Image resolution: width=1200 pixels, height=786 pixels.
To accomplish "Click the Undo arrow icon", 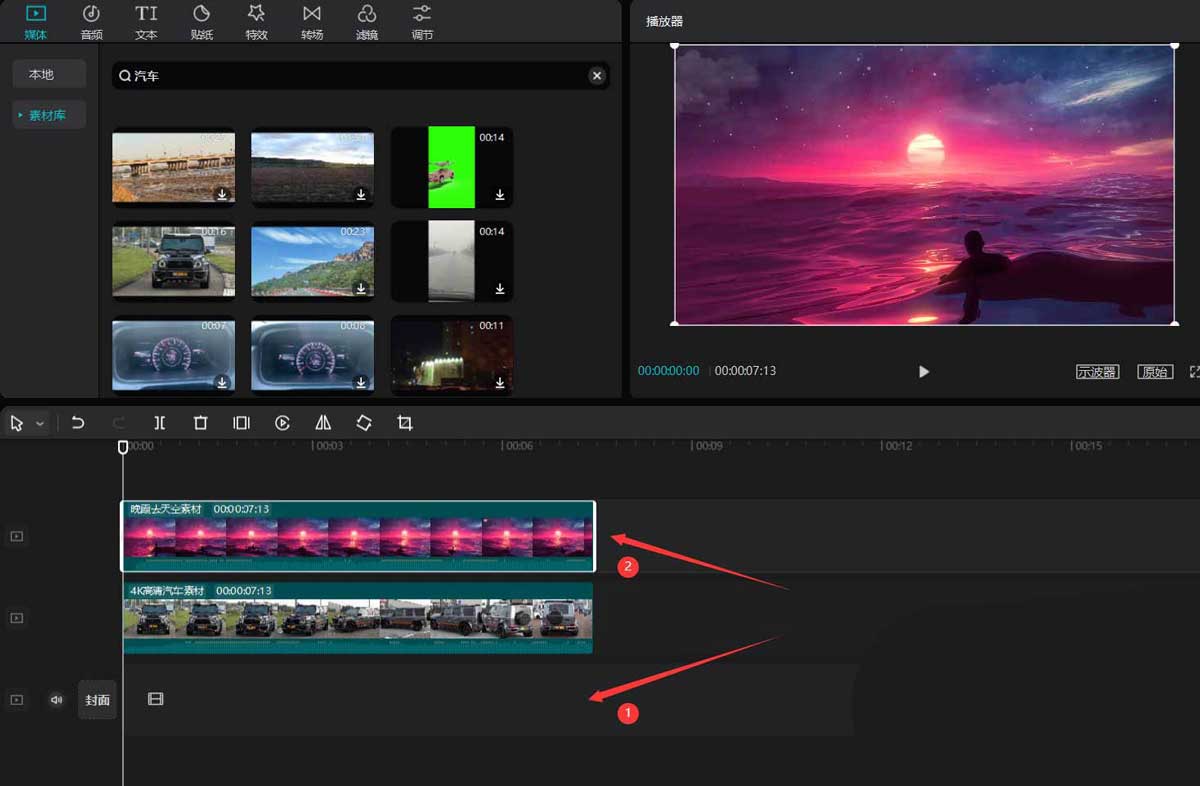I will tap(78, 423).
